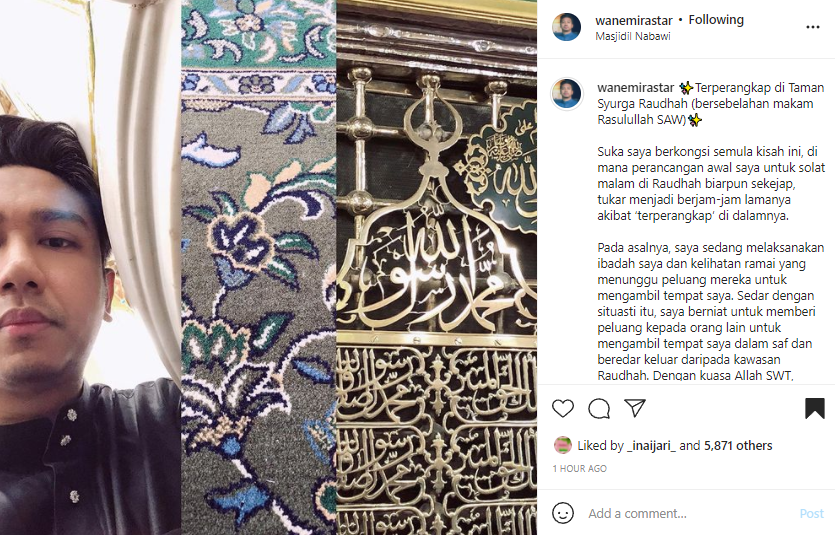The image size is (835, 535).
Task: Open the wanemirastar username in the header
Action: click(634, 20)
